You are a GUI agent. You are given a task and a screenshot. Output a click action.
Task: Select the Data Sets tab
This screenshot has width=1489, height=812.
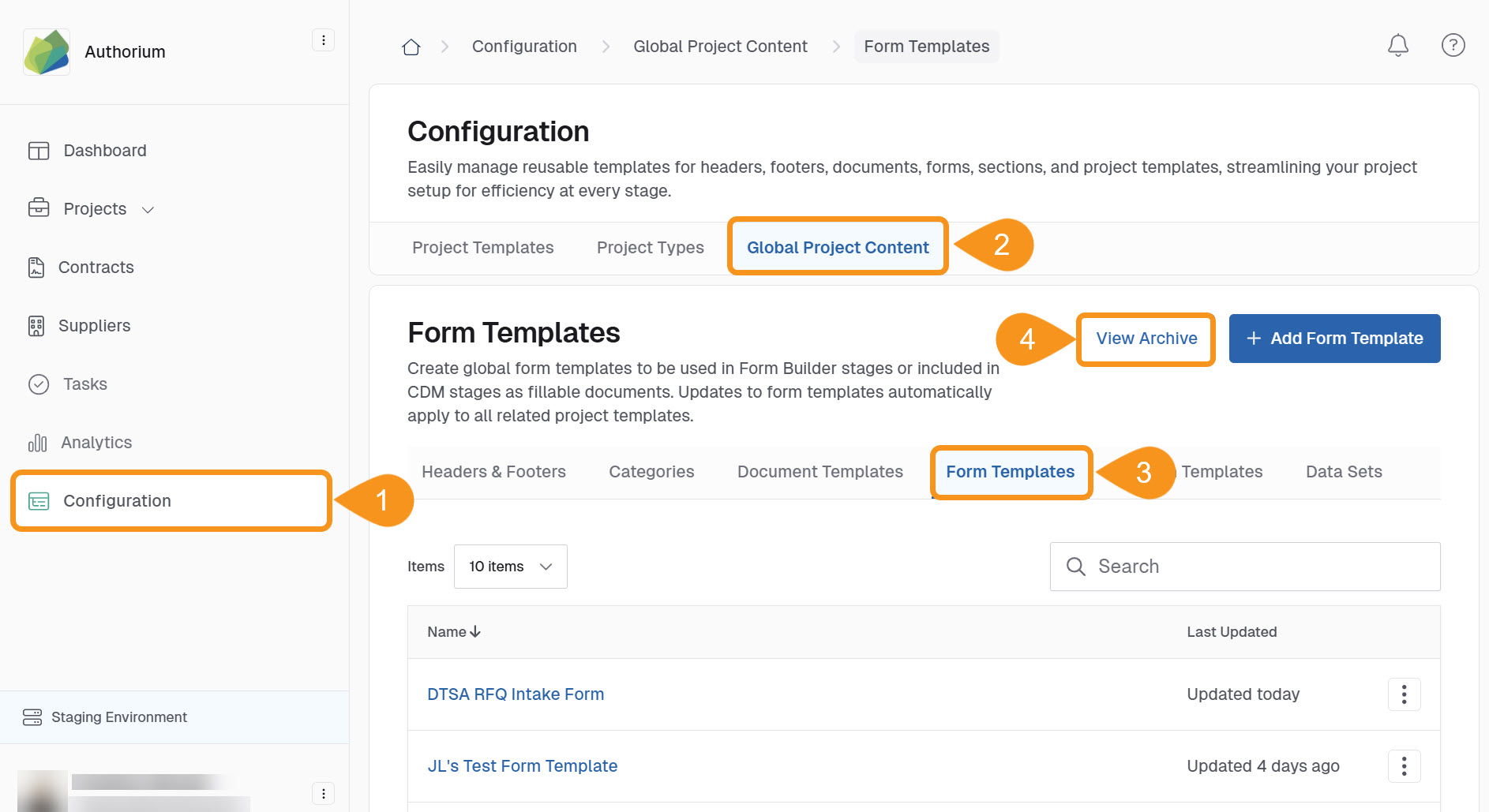(1343, 471)
